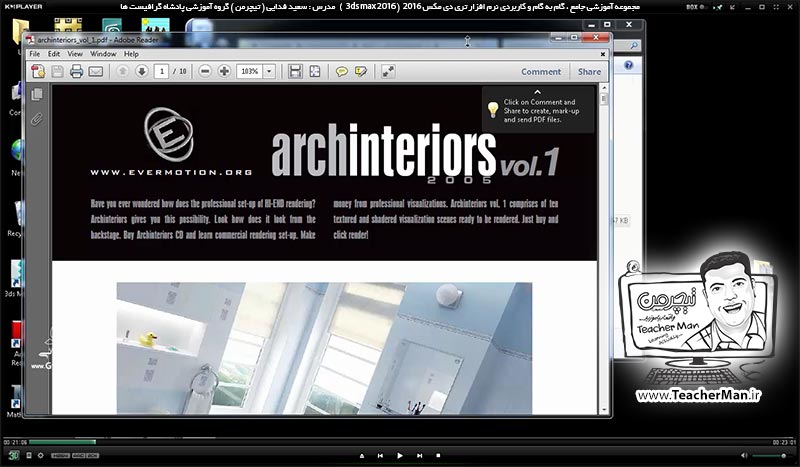Click the 103% zoom value field
800x467 pixels.
click(x=249, y=71)
